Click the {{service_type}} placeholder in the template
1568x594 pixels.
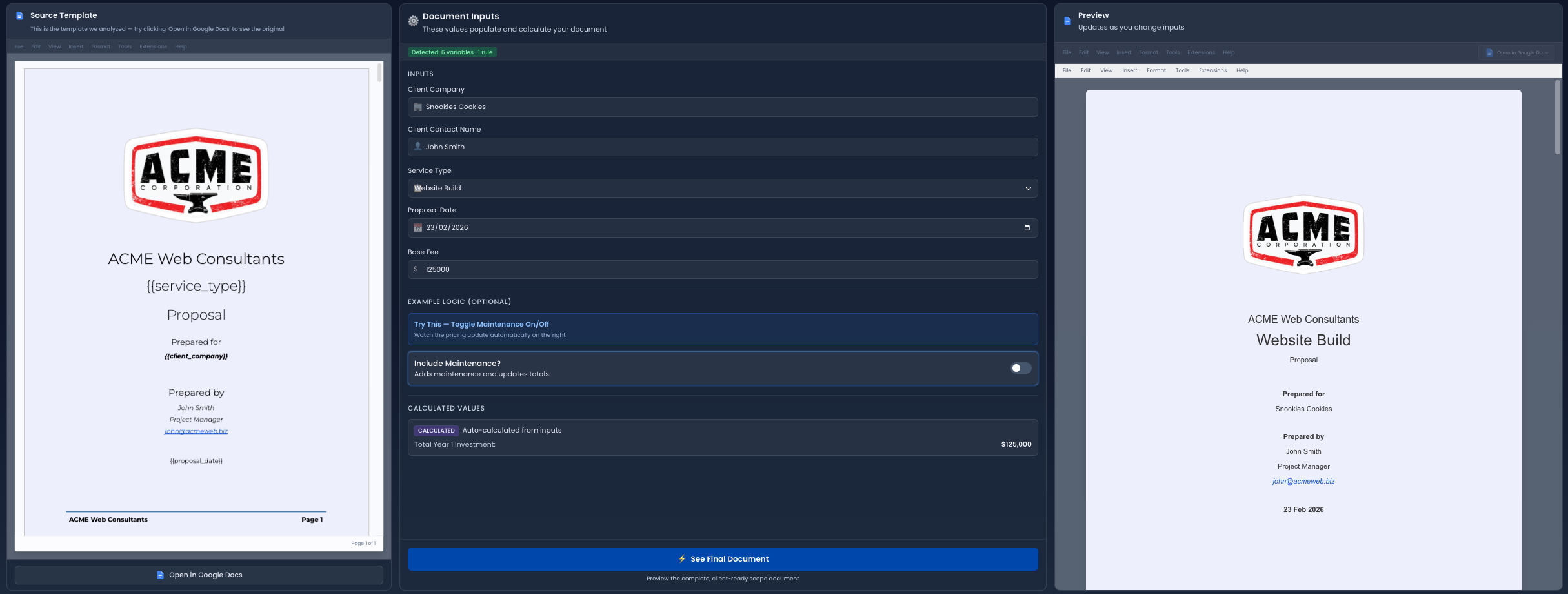(196, 286)
